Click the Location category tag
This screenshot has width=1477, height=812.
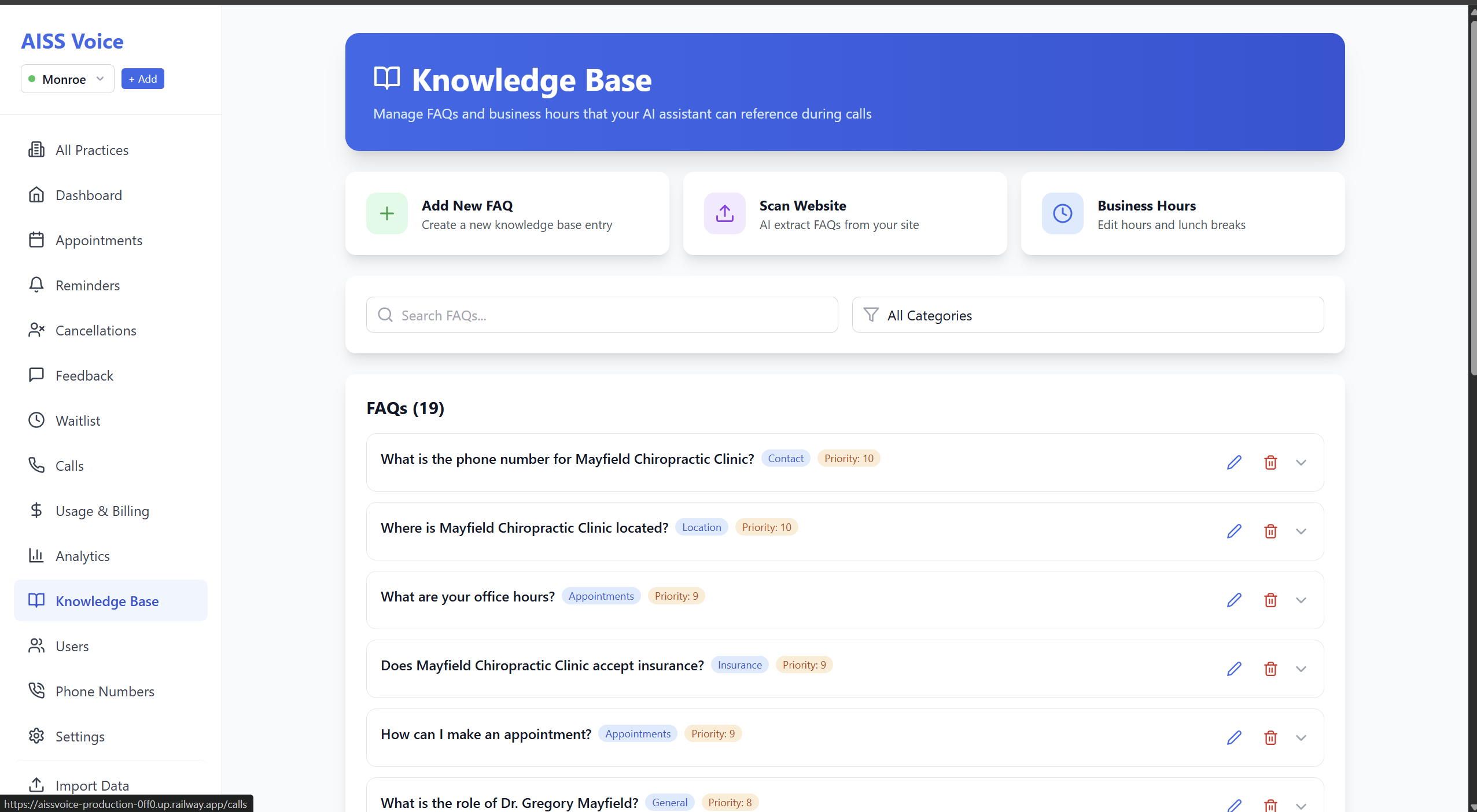tap(701, 527)
